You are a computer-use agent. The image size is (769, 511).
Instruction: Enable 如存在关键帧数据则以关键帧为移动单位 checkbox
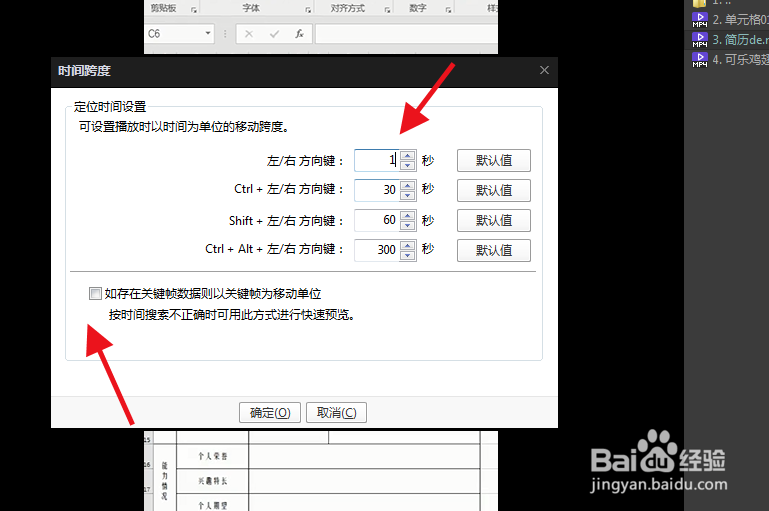[95, 293]
